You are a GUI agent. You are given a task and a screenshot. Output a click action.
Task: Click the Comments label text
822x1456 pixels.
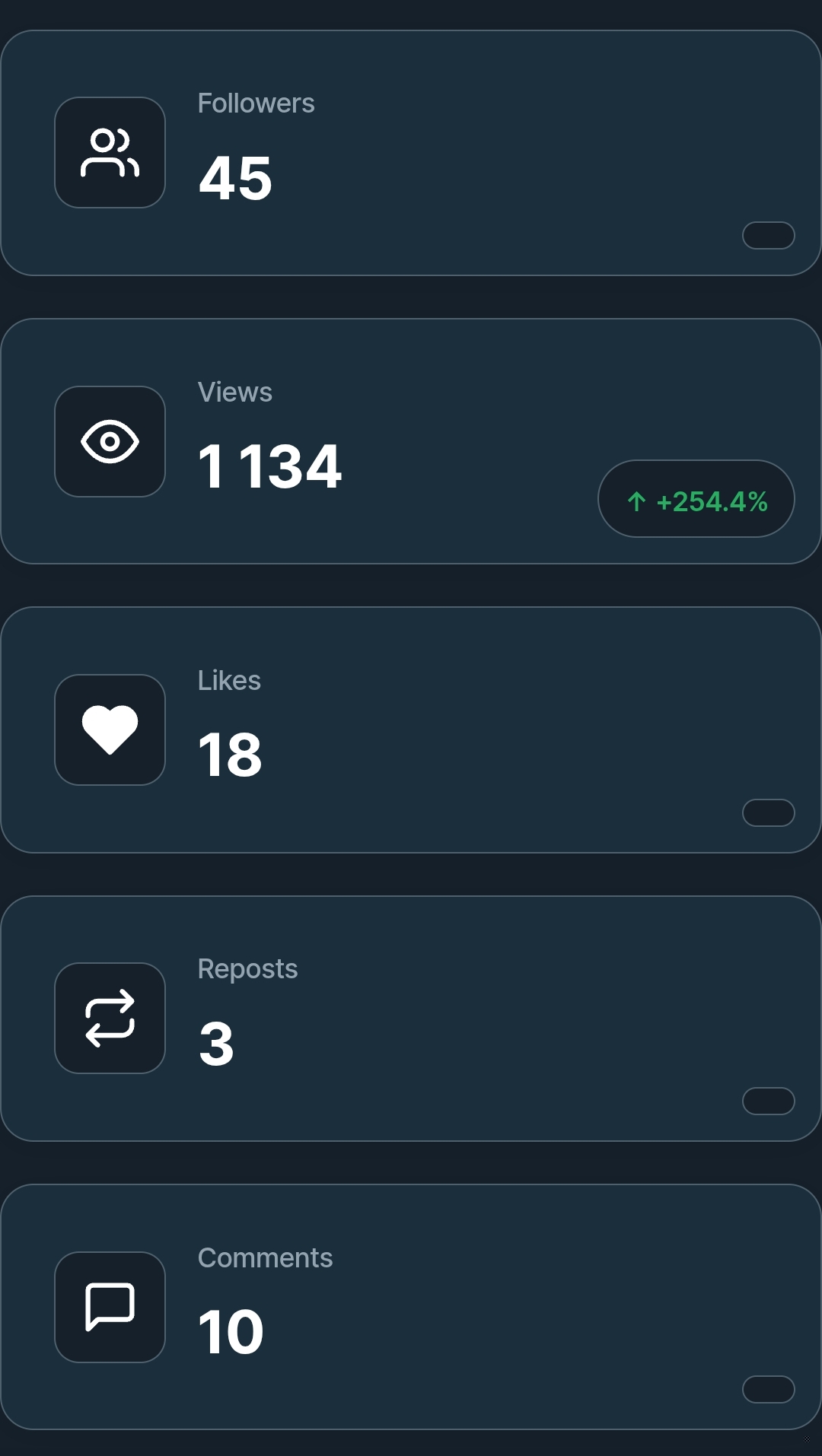(x=265, y=1258)
